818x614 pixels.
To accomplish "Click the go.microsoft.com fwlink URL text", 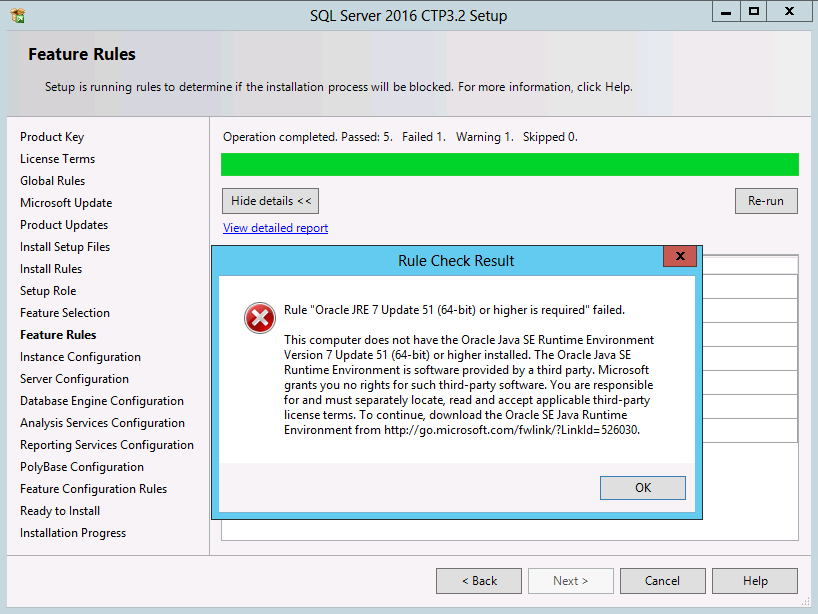I will click(511, 430).
